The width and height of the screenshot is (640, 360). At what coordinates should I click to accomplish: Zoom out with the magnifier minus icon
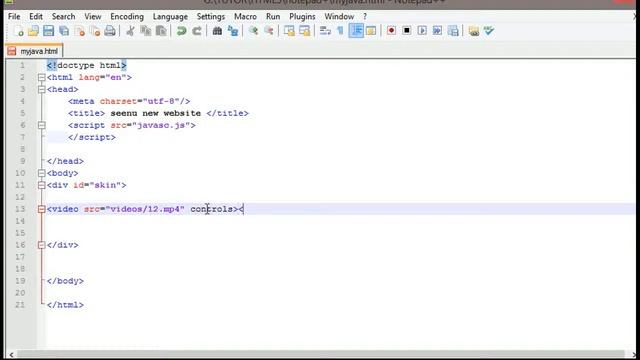[269, 31]
